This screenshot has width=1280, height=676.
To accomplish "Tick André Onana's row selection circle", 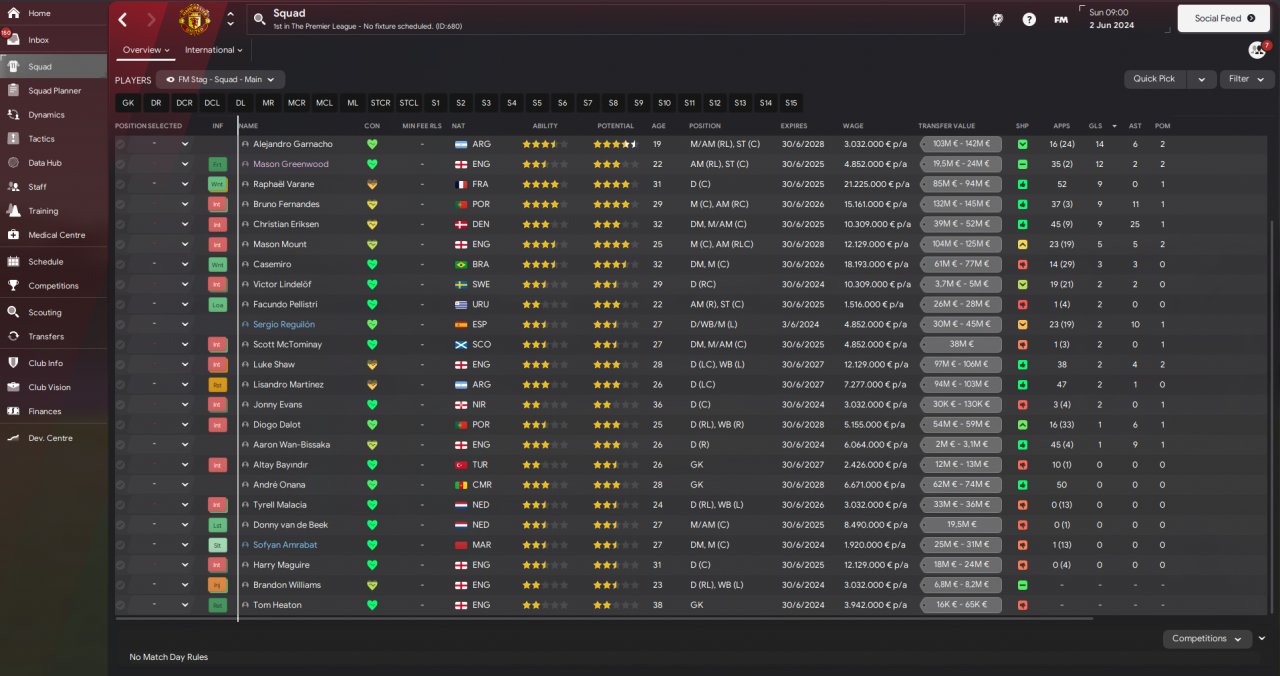I will (x=121, y=485).
